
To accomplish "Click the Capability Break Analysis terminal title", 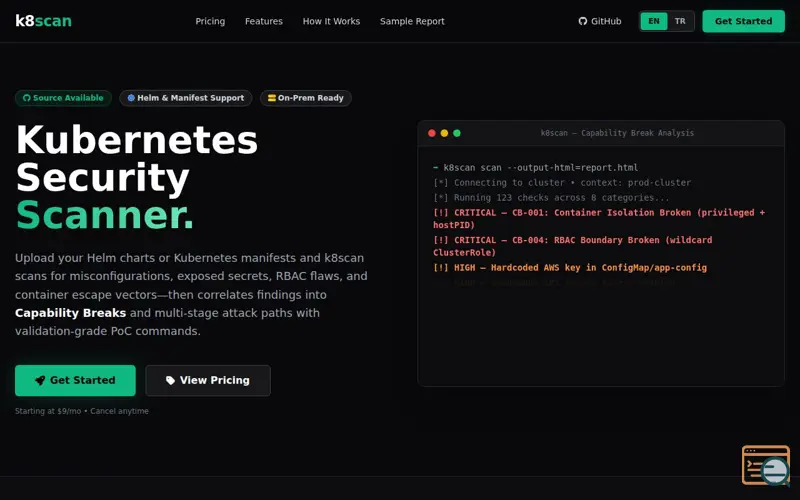I will (x=617, y=133).
